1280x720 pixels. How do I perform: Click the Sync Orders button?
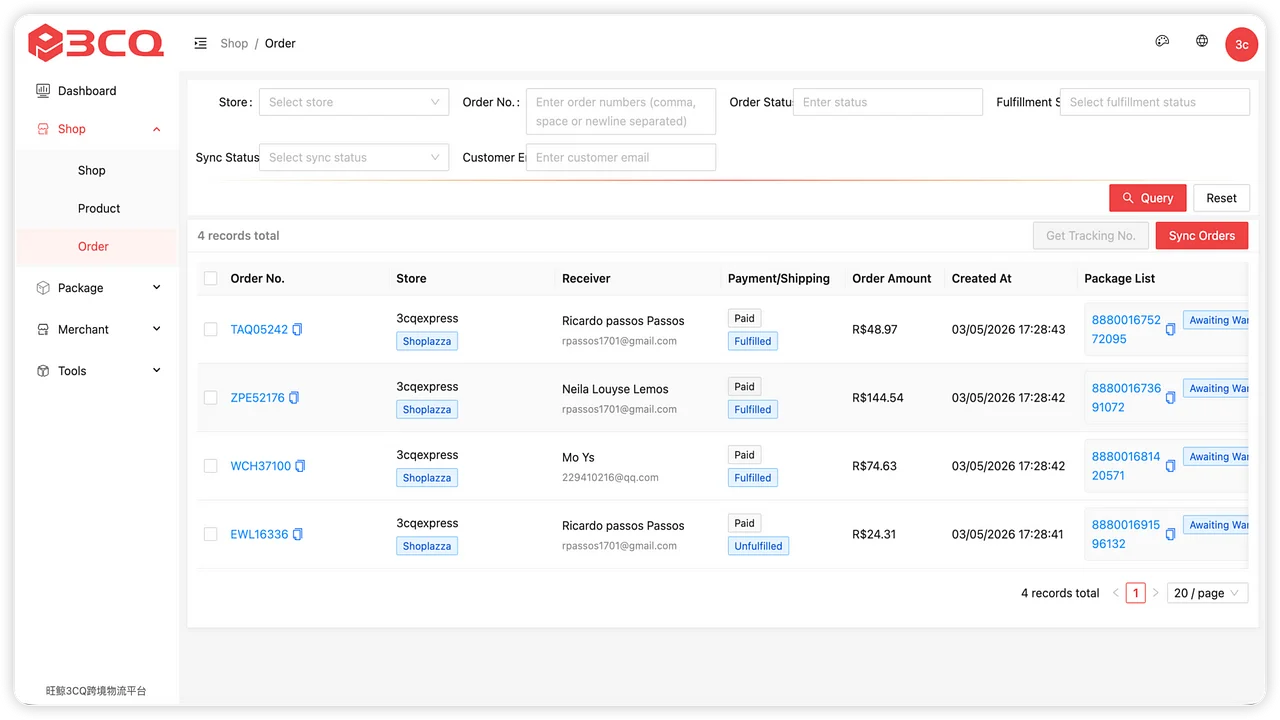[1201, 236]
